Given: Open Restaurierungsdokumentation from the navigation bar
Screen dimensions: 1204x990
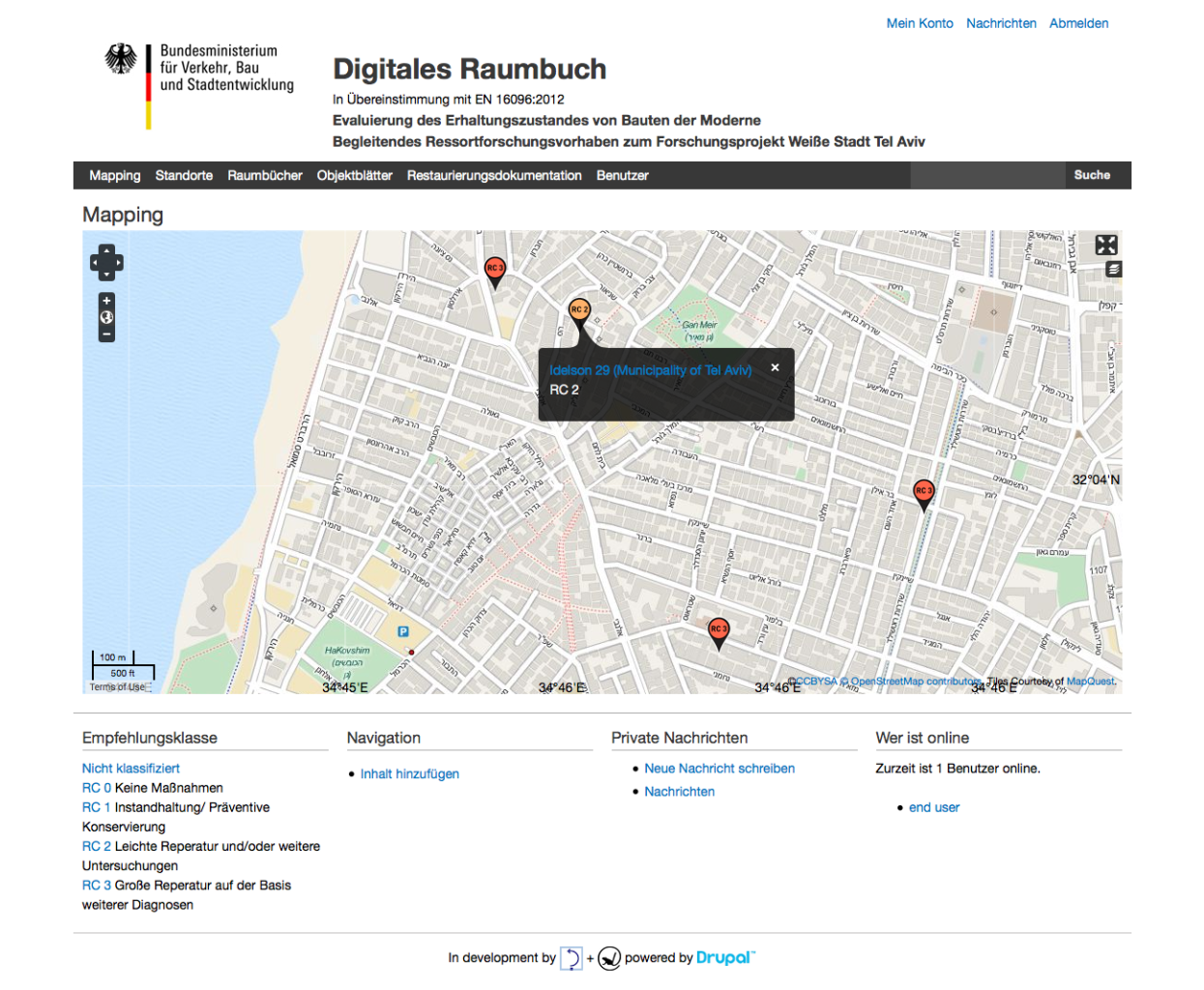Looking at the screenshot, I should [493, 175].
